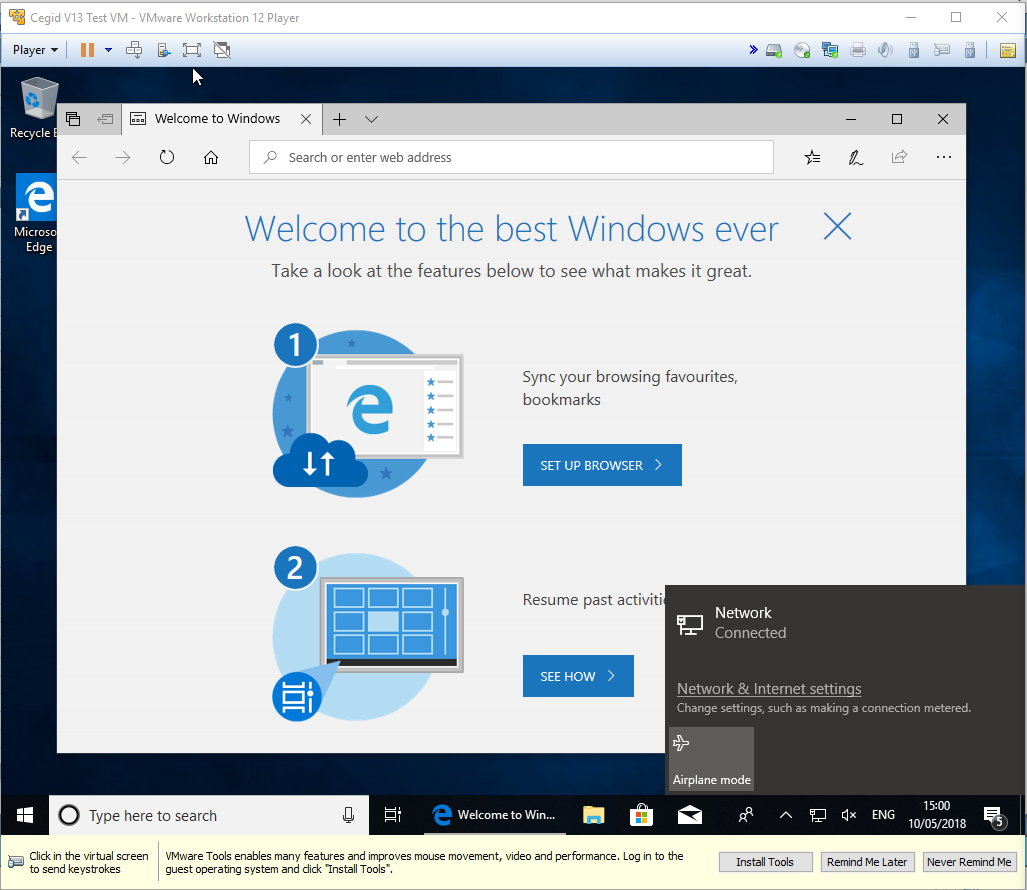Click the SET UP BROWSER button
Viewport: 1027px width, 890px height.
click(602, 465)
